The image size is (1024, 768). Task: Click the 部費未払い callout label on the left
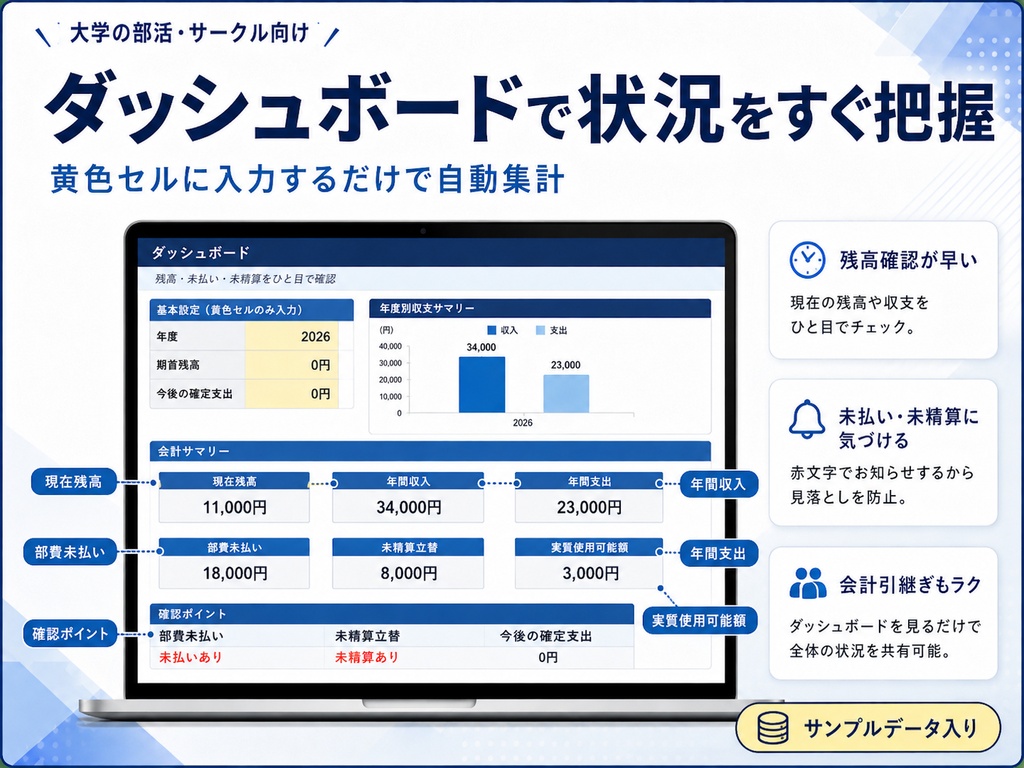(70, 552)
